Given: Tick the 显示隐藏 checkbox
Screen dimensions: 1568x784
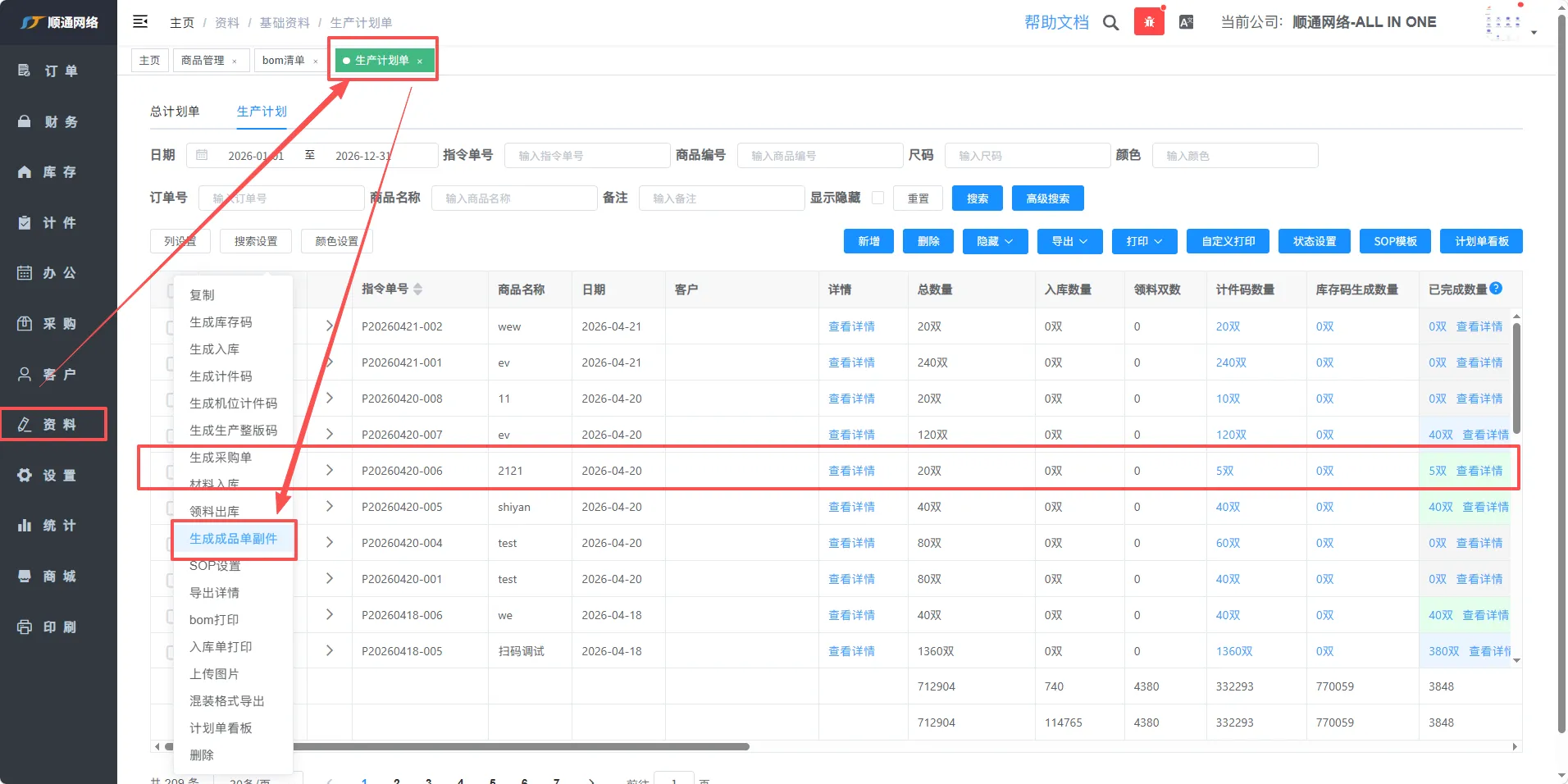Looking at the screenshot, I should click(877, 198).
